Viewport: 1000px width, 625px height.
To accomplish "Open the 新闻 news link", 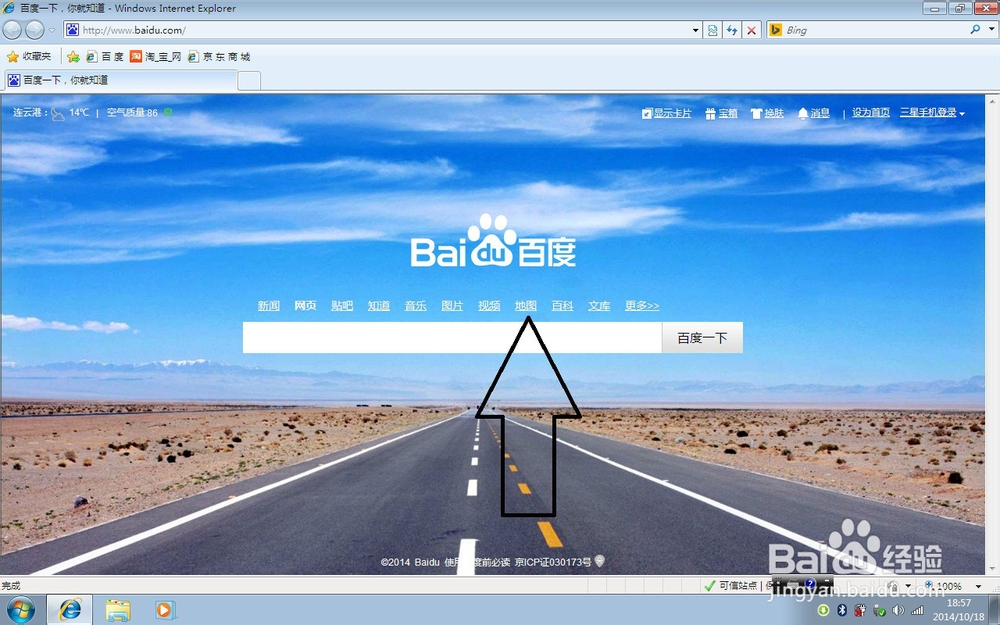I will coord(268,305).
